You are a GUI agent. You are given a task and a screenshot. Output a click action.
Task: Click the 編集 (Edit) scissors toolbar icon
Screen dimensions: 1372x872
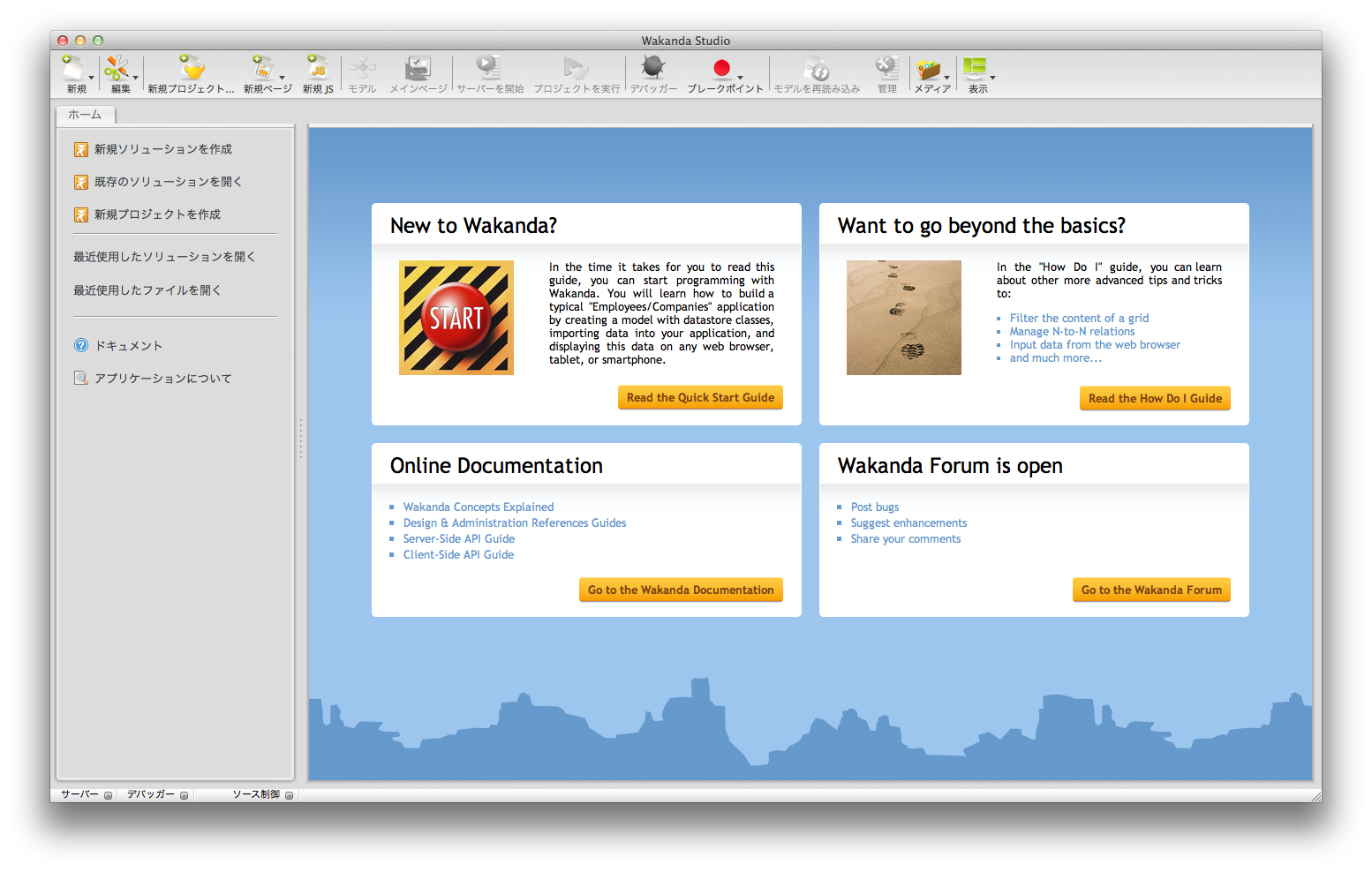pos(117,69)
